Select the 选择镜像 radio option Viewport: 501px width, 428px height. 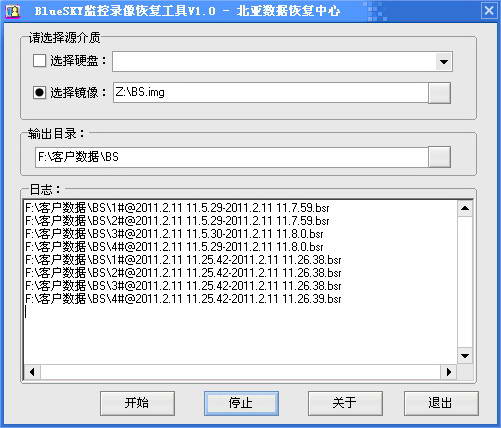click(39, 92)
